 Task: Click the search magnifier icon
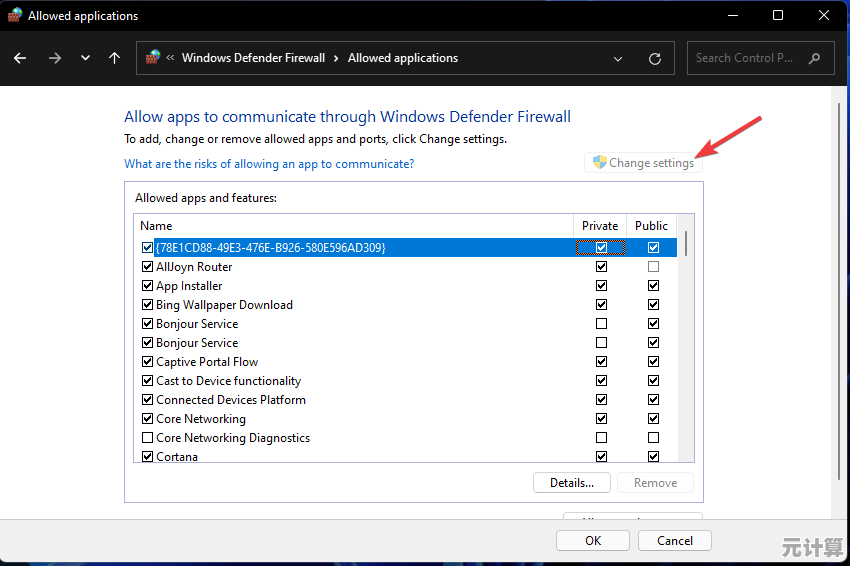coord(816,58)
